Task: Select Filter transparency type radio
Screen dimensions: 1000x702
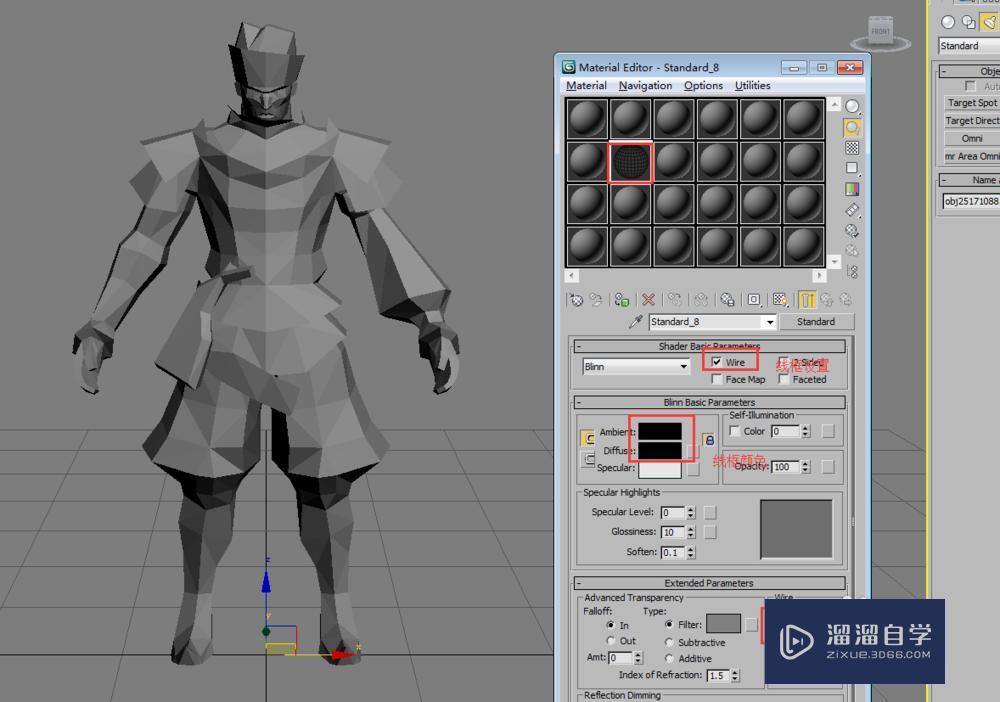Action: [x=669, y=625]
